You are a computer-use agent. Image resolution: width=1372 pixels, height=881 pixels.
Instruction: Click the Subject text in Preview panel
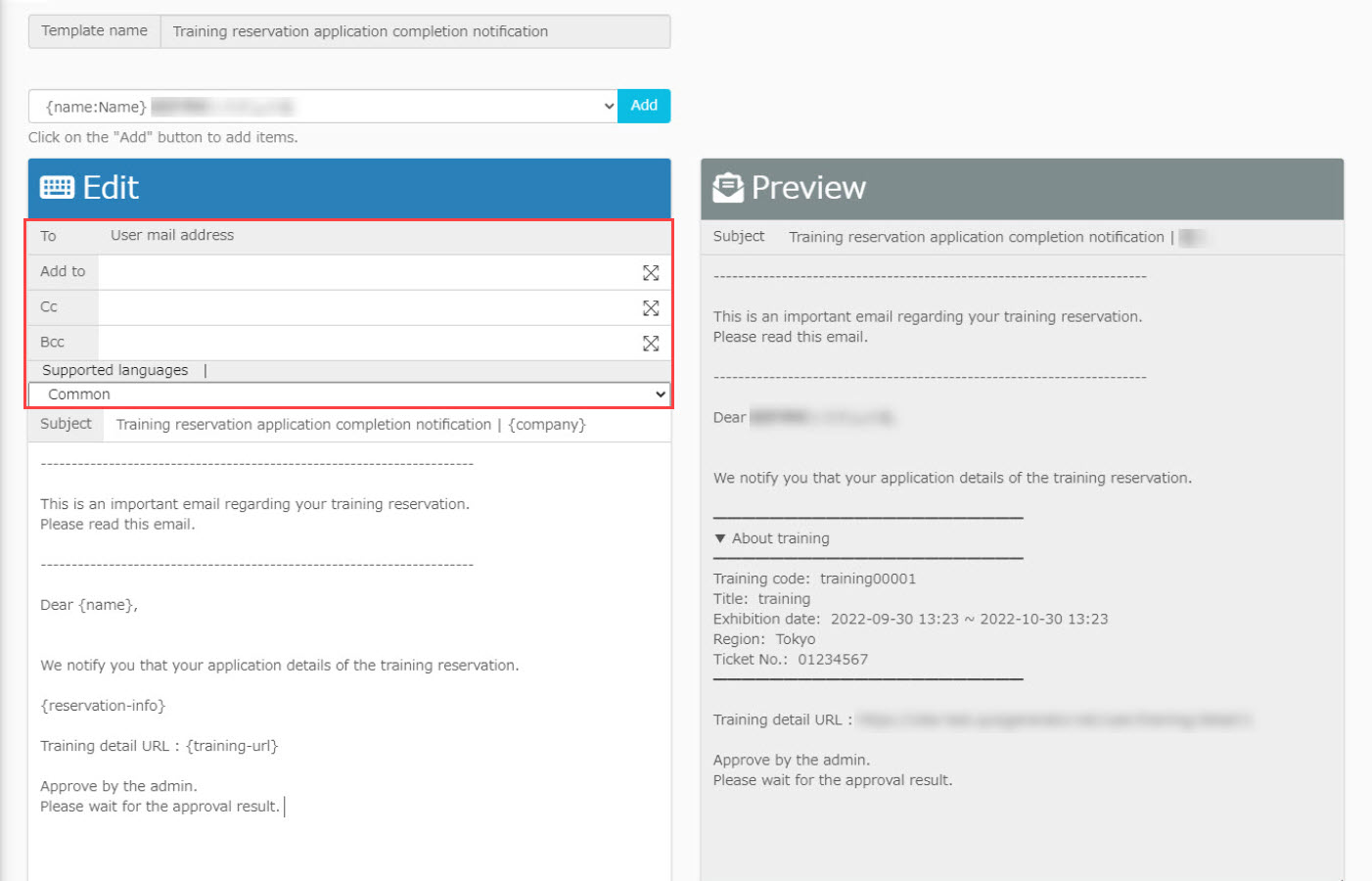[976, 237]
